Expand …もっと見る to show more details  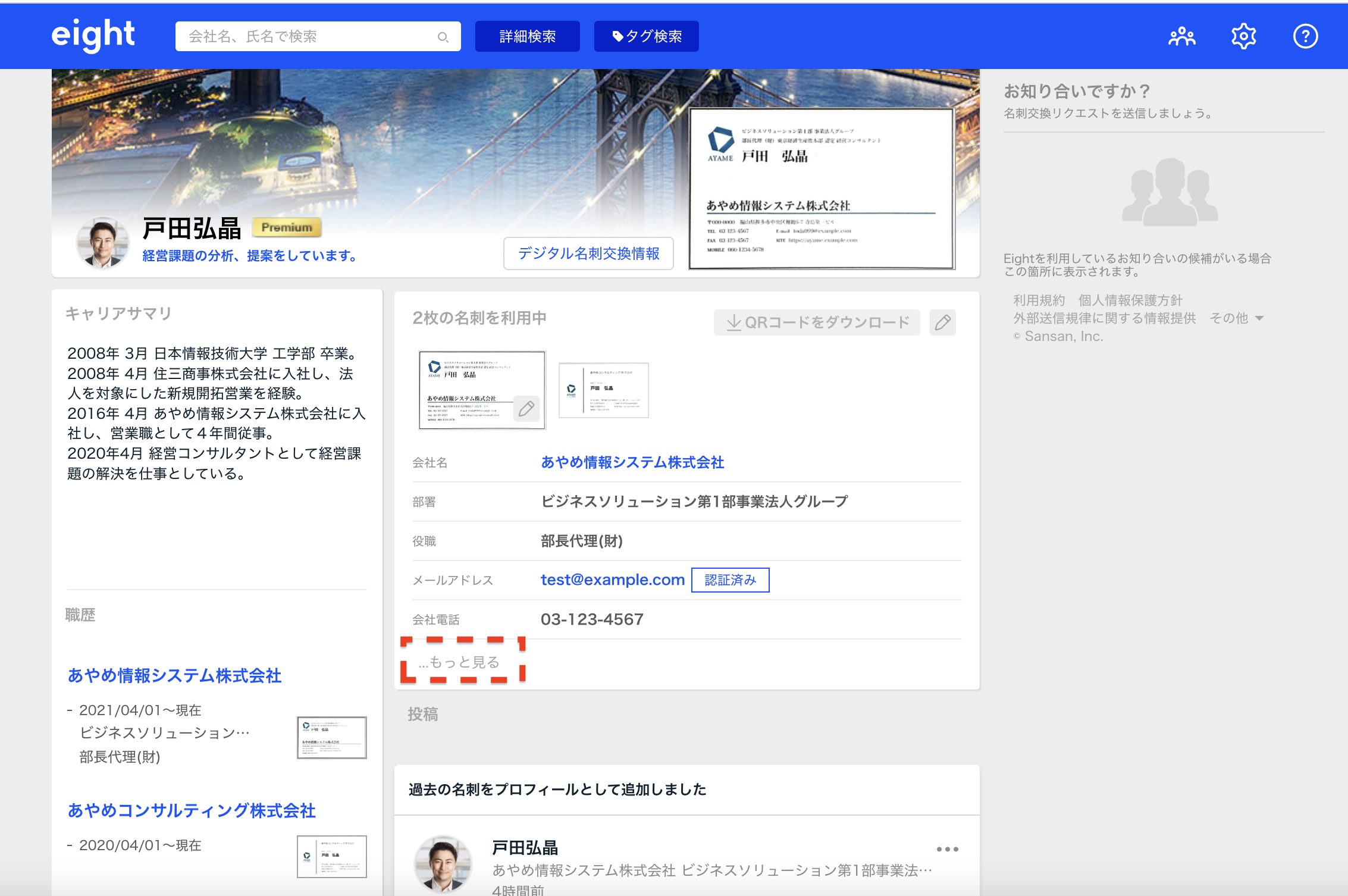coord(459,662)
